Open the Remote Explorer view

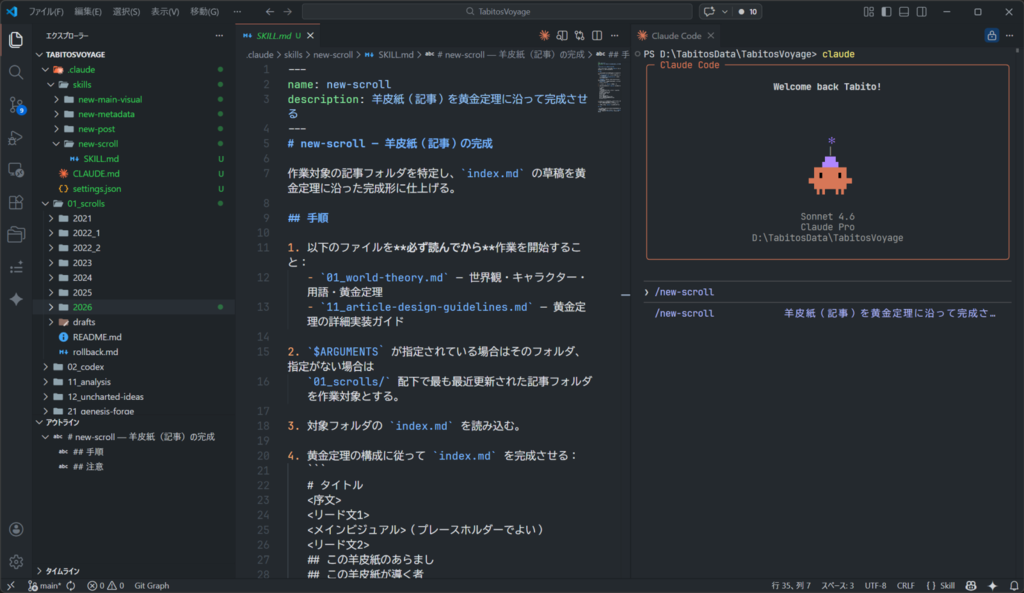pyautogui.click(x=16, y=170)
